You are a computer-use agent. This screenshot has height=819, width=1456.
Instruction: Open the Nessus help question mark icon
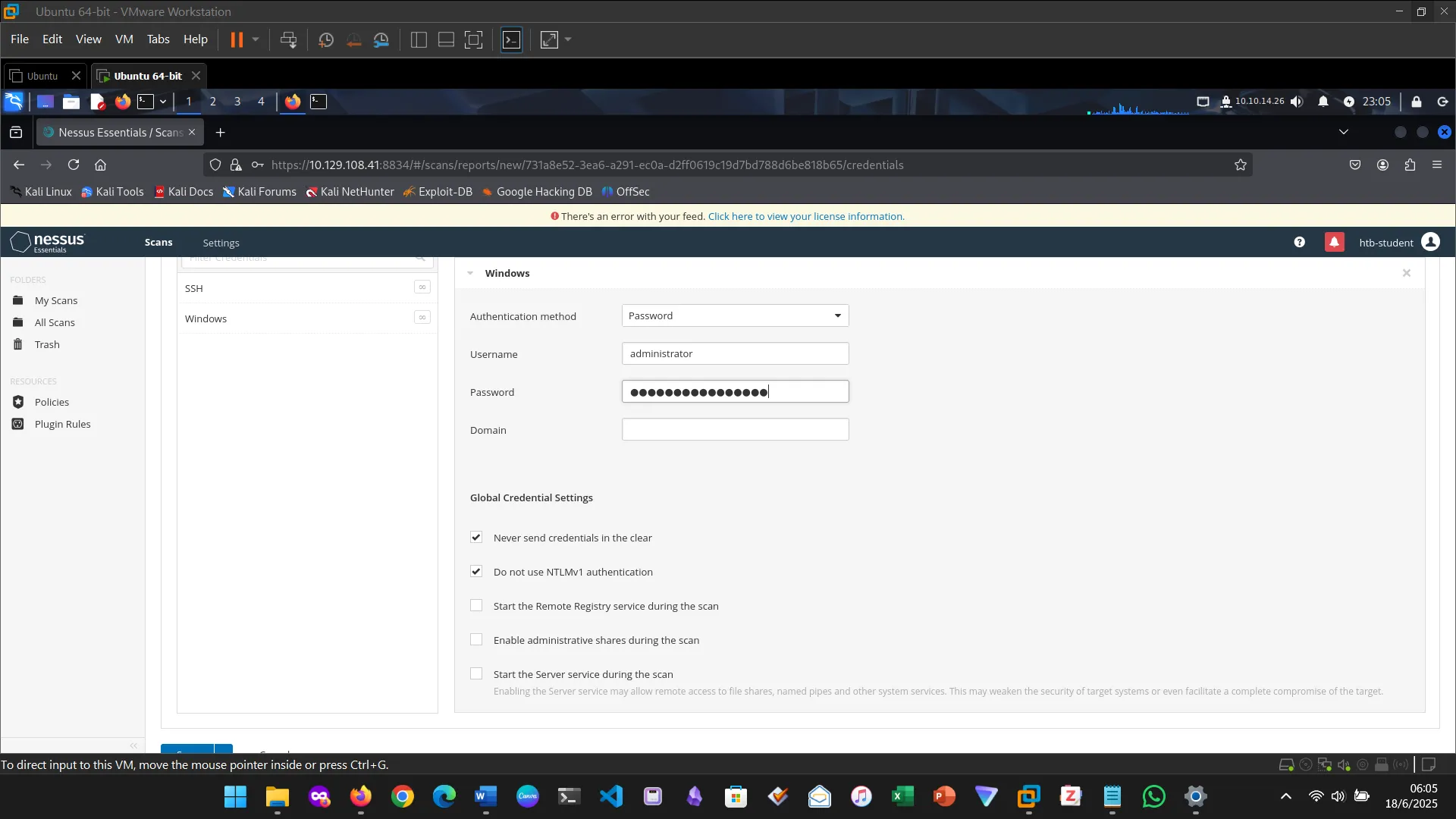(x=1299, y=242)
